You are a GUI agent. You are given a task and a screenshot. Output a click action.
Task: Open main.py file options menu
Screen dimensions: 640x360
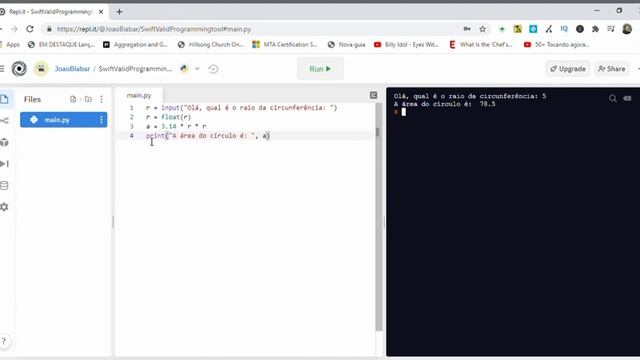pos(101,120)
